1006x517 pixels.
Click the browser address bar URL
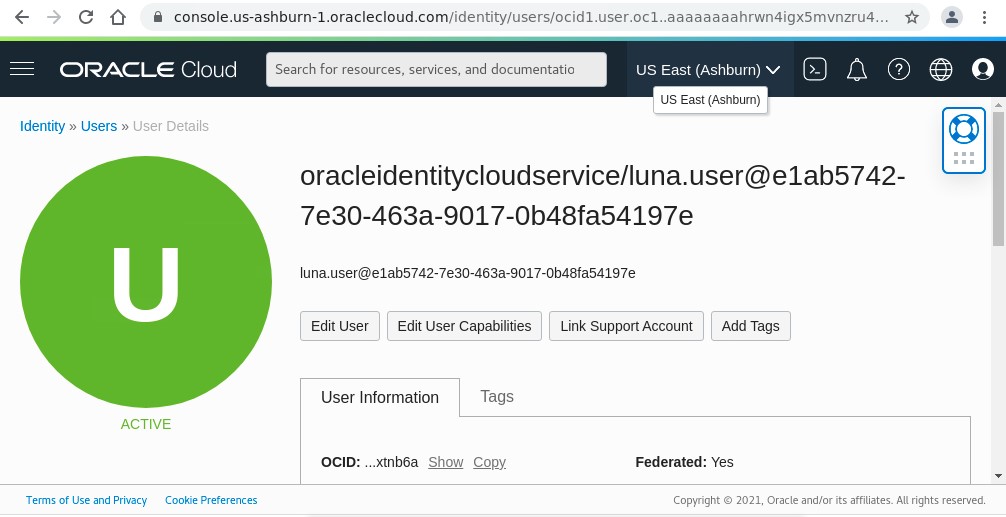(x=531, y=17)
